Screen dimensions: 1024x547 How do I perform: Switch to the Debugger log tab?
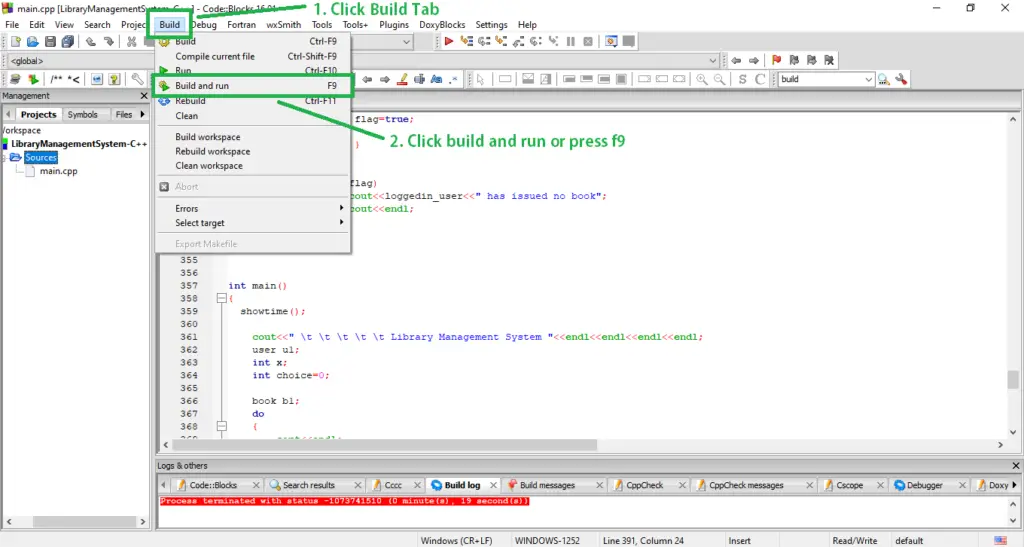pyautogui.click(x=925, y=485)
